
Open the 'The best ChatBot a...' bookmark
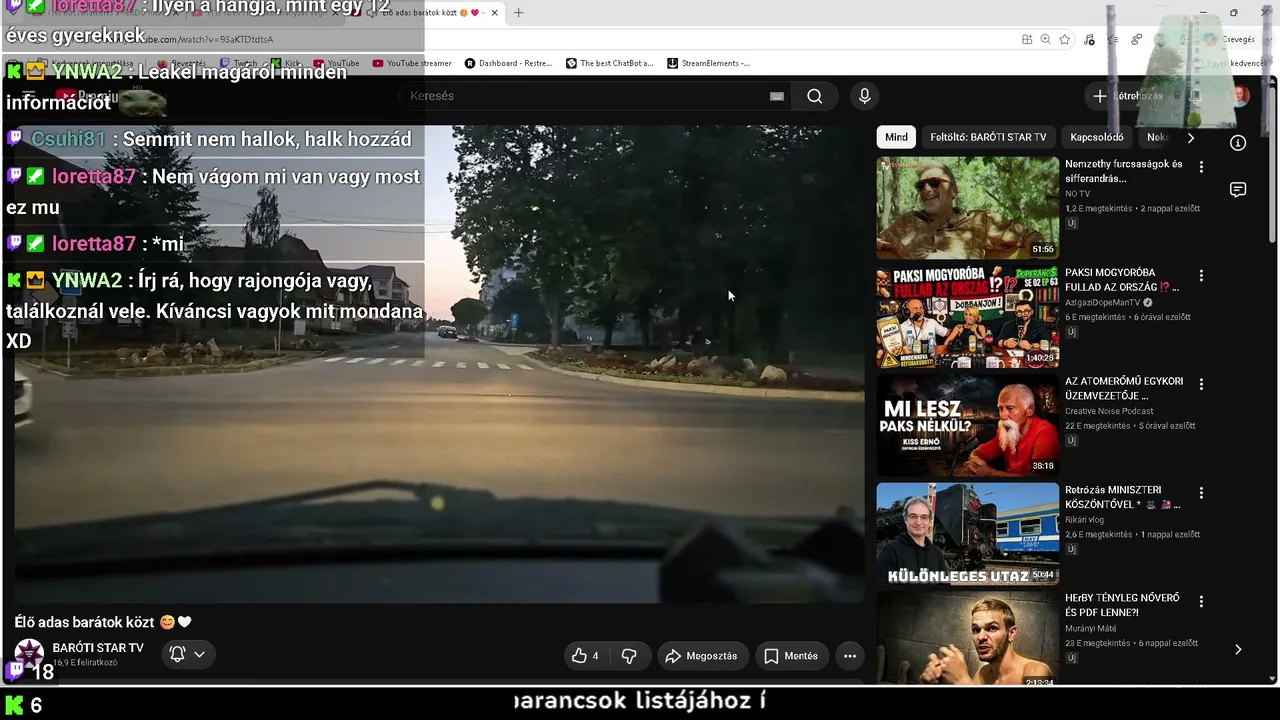(609, 63)
